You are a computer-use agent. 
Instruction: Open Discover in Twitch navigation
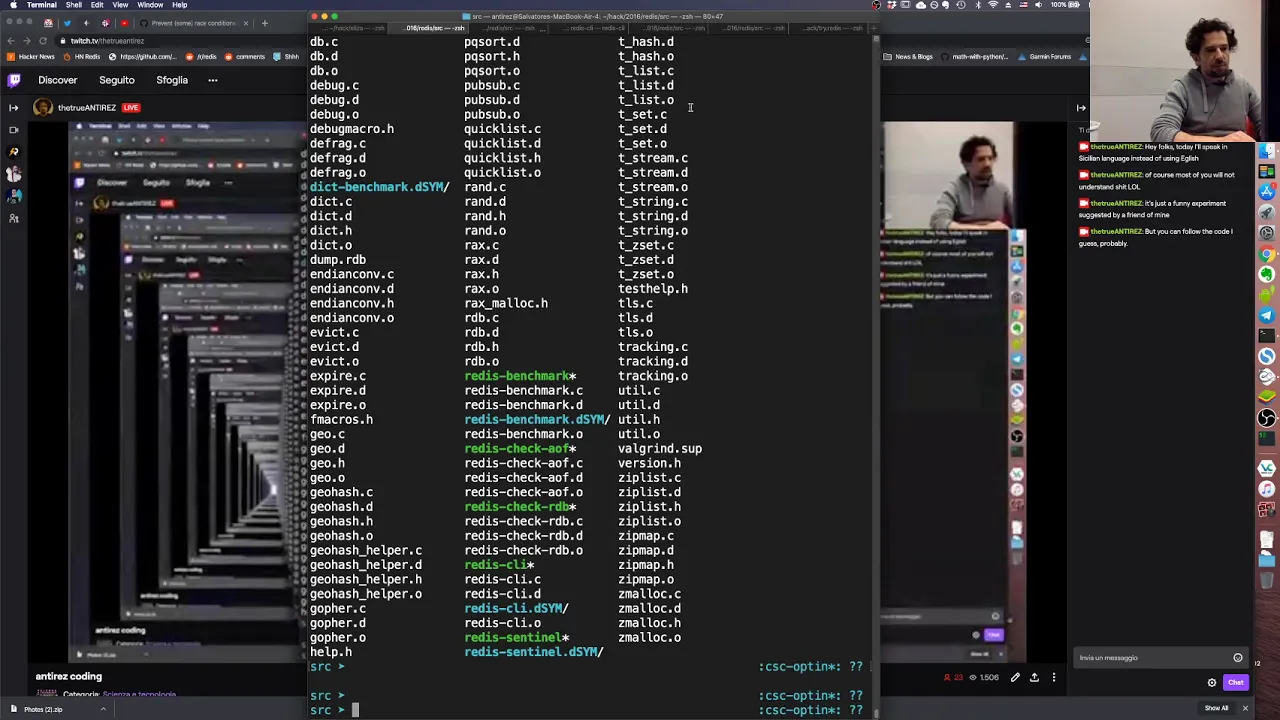pyautogui.click(x=57, y=80)
